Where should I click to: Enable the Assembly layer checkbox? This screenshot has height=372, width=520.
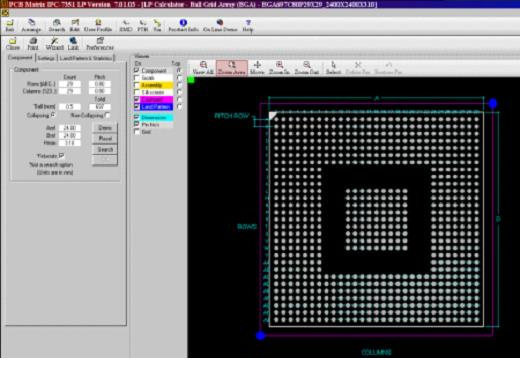pyautogui.click(x=137, y=85)
